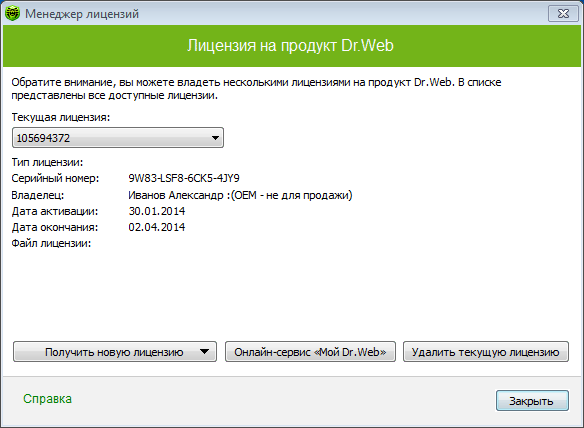Click the "Получить новую лицензию" button

[x=114, y=352]
